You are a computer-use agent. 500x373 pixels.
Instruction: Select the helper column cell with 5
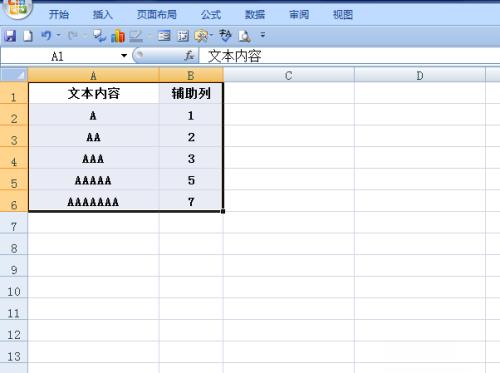[191, 180]
